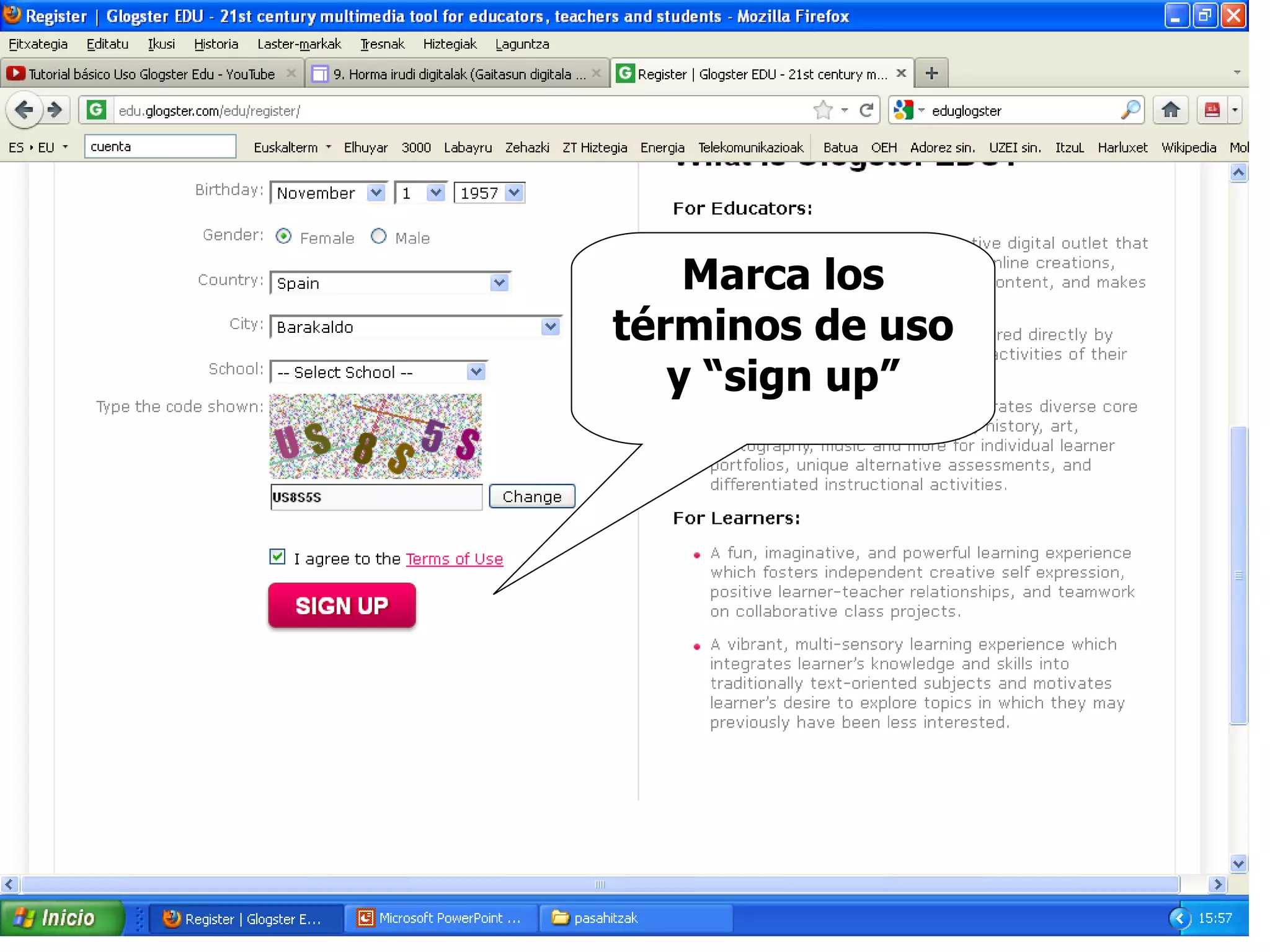Open the Google search engine selector icon
The height and width of the screenshot is (952, 1270).
coord(904,110)
